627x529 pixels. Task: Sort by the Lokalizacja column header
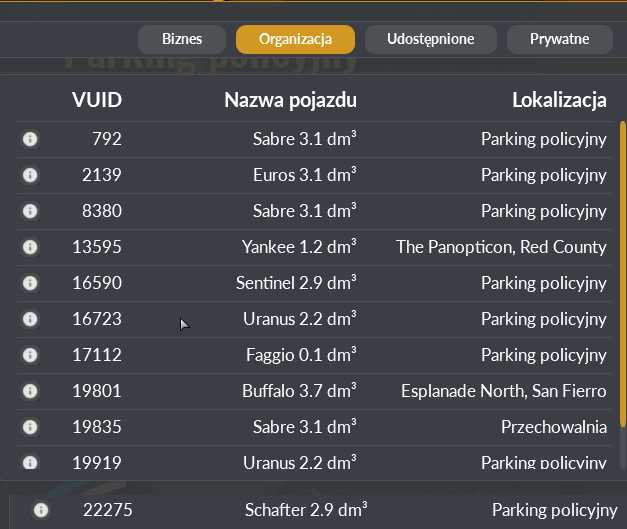point(559,100)
